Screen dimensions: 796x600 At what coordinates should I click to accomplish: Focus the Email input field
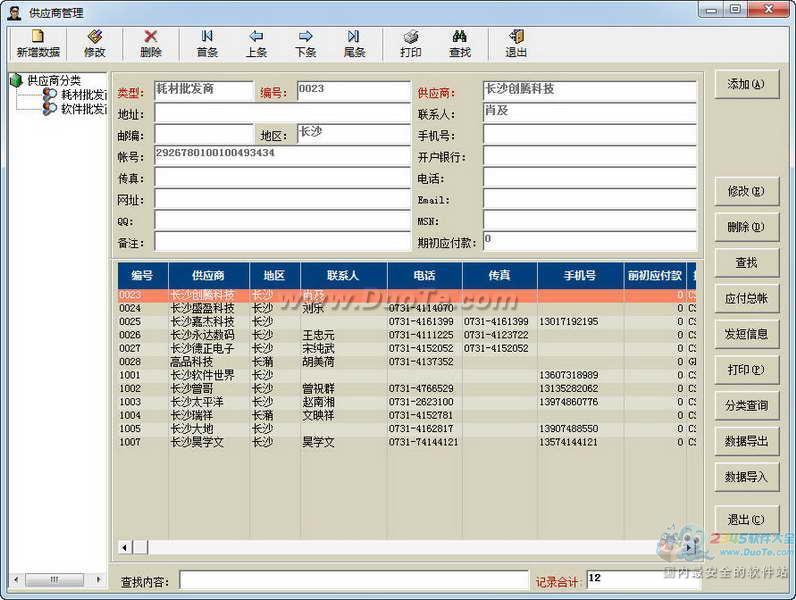point(589,198)
